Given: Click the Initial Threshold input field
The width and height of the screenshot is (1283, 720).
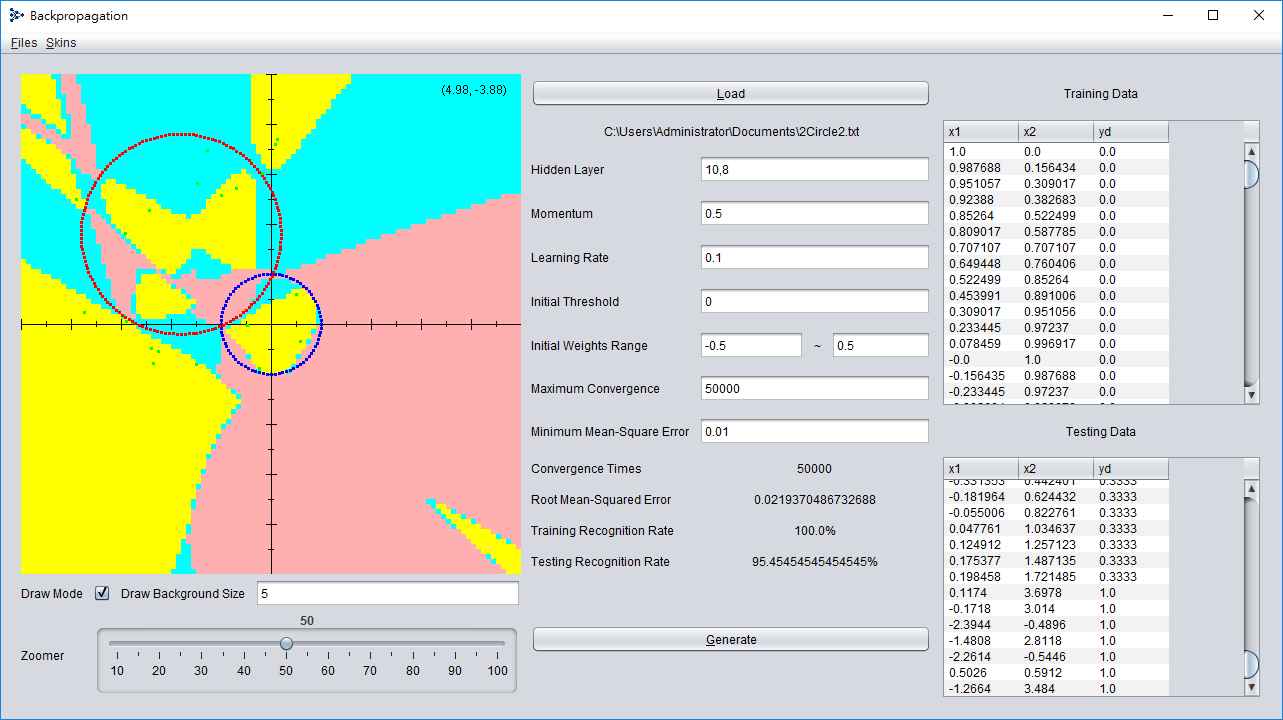Looking at the screenshot, I should [815, 302].
